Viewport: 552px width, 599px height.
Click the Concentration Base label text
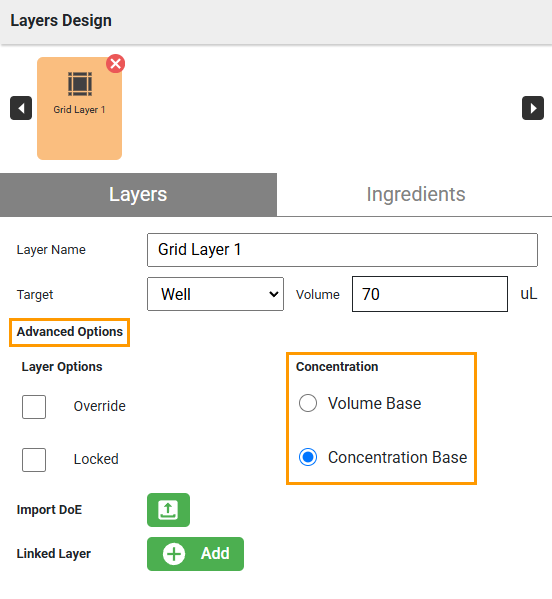coord(397,457)
